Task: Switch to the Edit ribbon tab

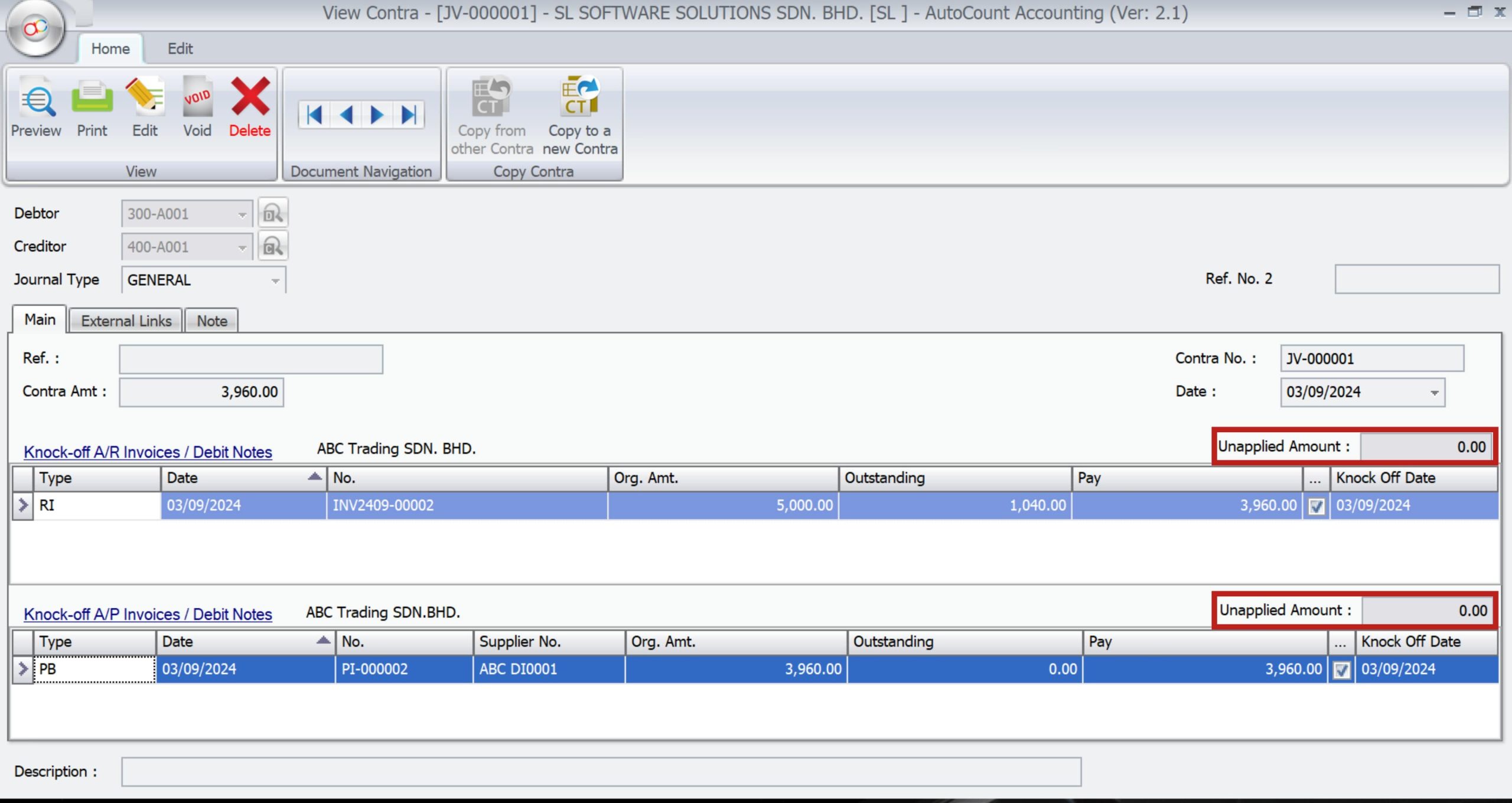Action: point(180,48)
